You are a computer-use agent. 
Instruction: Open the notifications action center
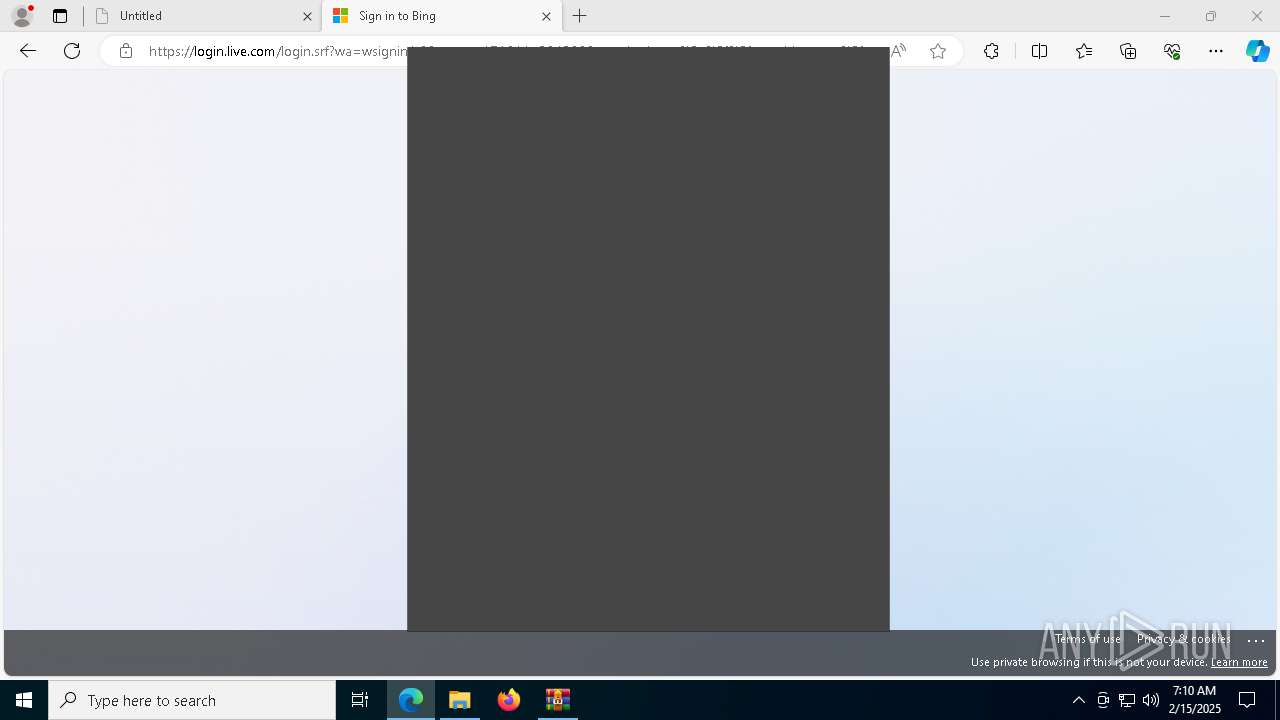tap(1247, 700)
